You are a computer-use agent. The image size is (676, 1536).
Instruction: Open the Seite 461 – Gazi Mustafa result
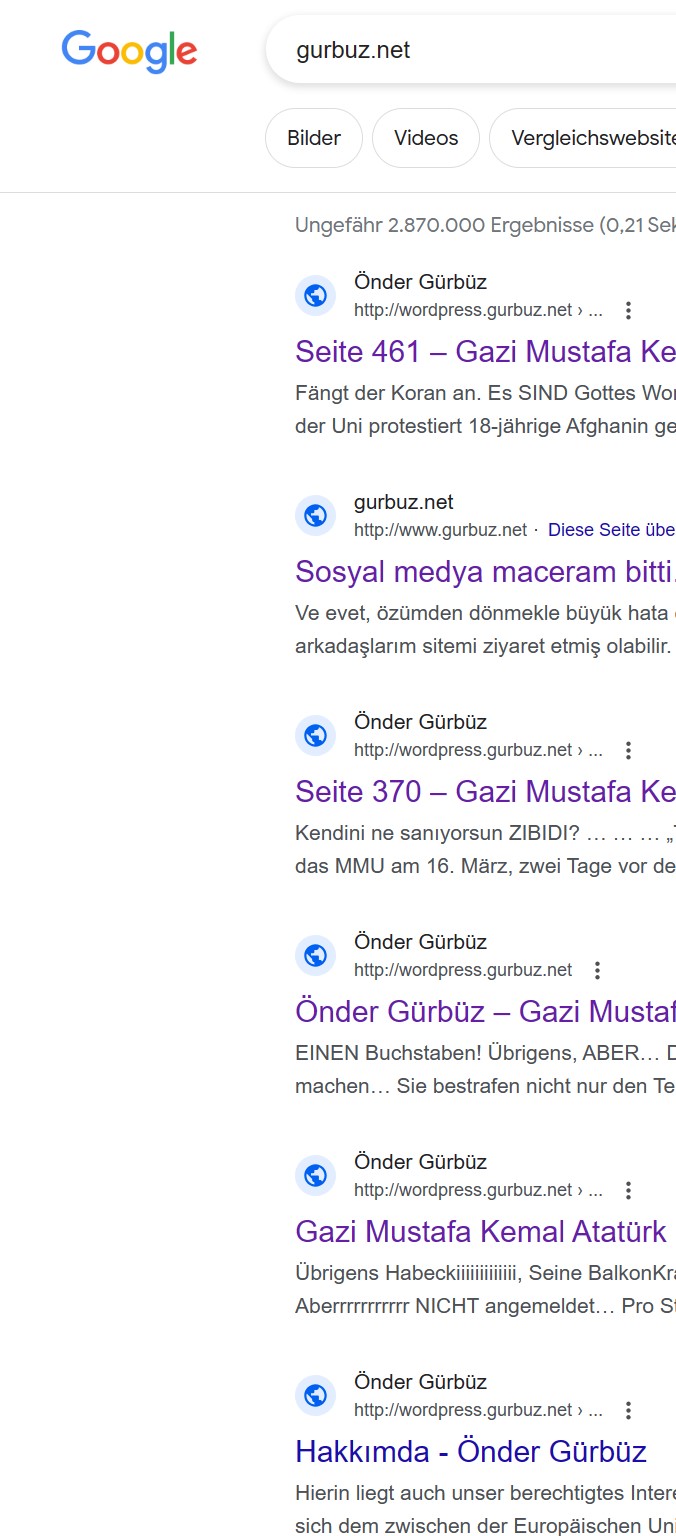[485, 352]
